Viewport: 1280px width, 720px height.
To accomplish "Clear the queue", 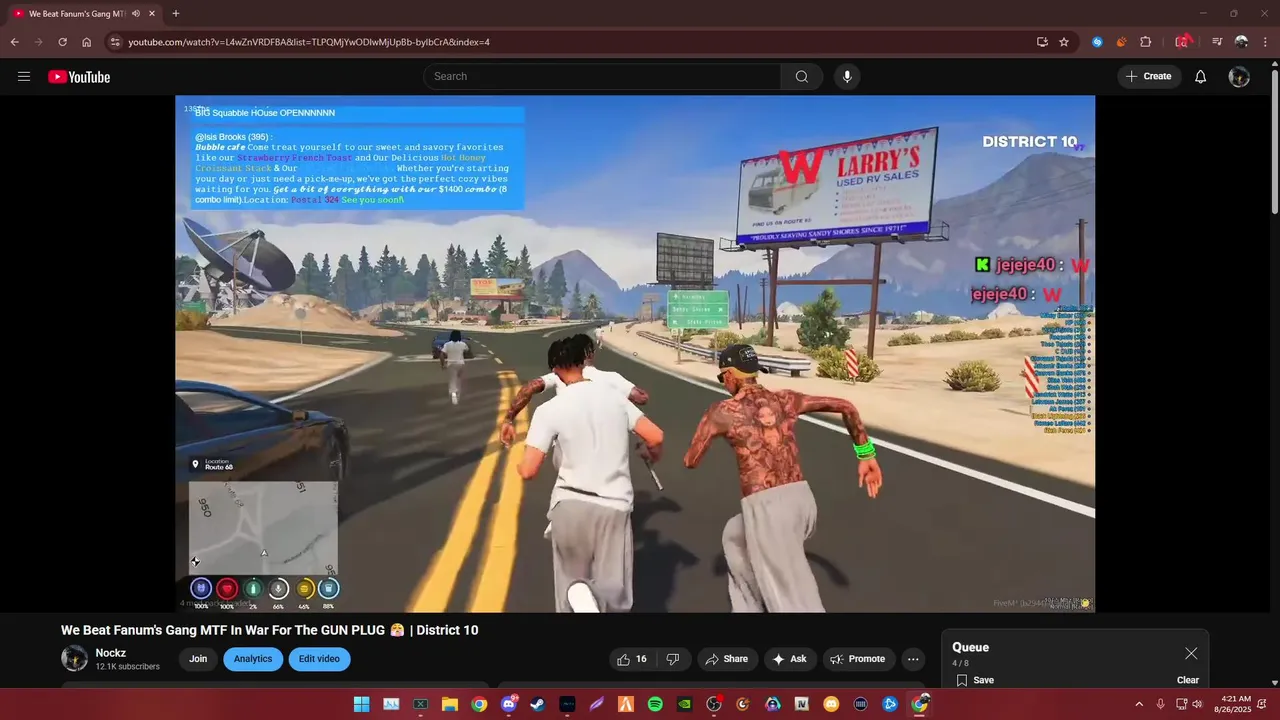I will pos(1188,680).
